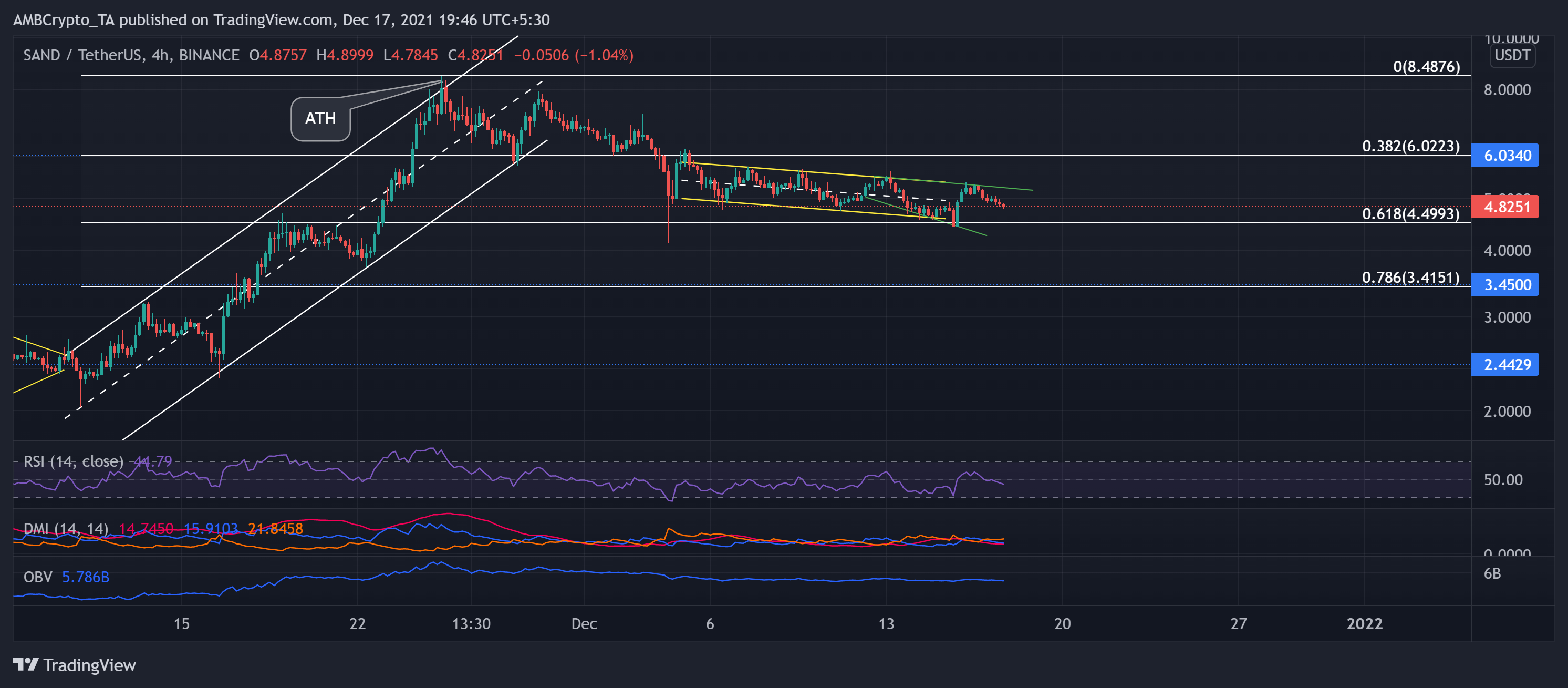
Task: Open the 4h timeframe selector
Action: [160, 55]
